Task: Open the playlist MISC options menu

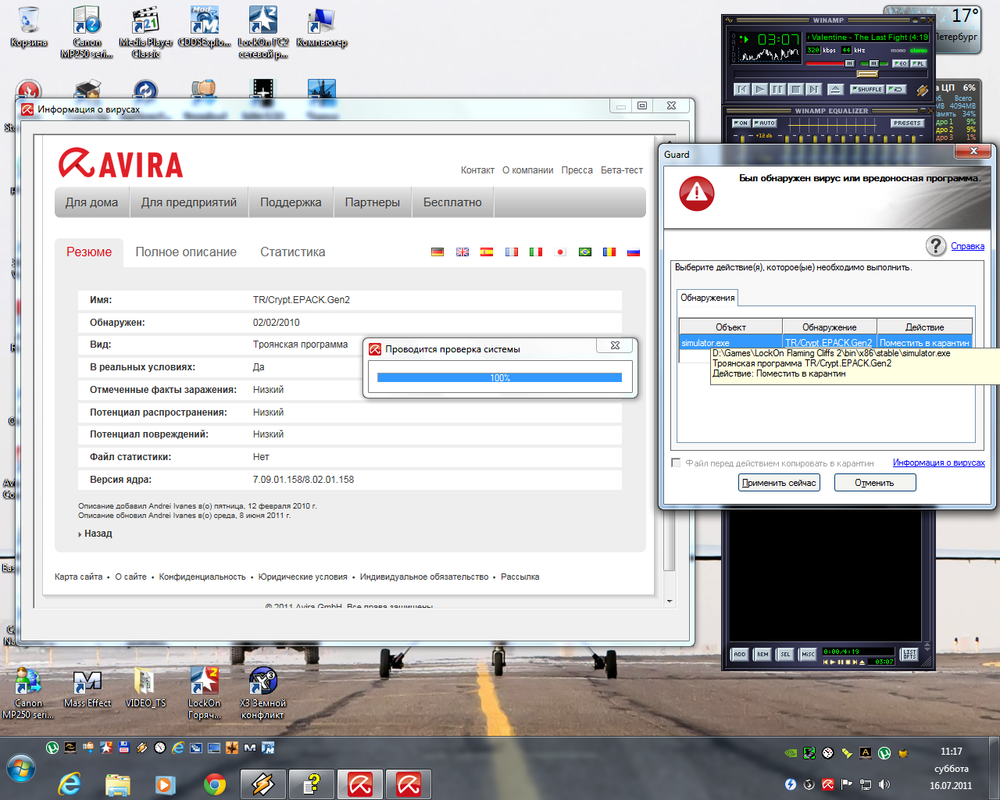Action: click(808, 654)
